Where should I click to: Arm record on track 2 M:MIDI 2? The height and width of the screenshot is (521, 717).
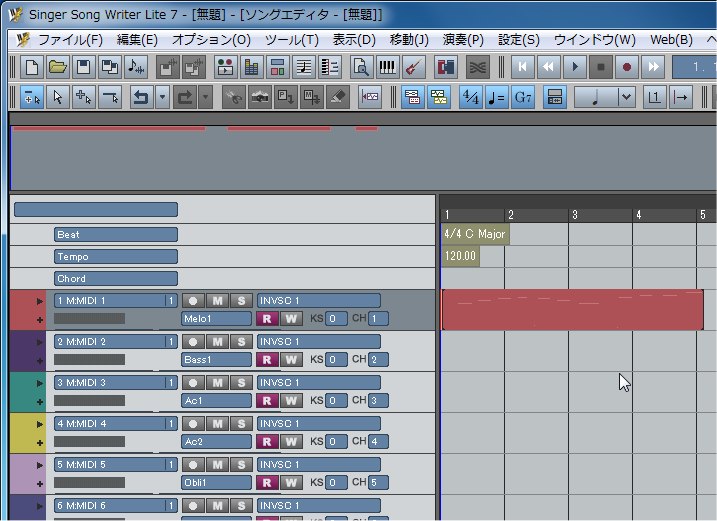pos(193,342)
